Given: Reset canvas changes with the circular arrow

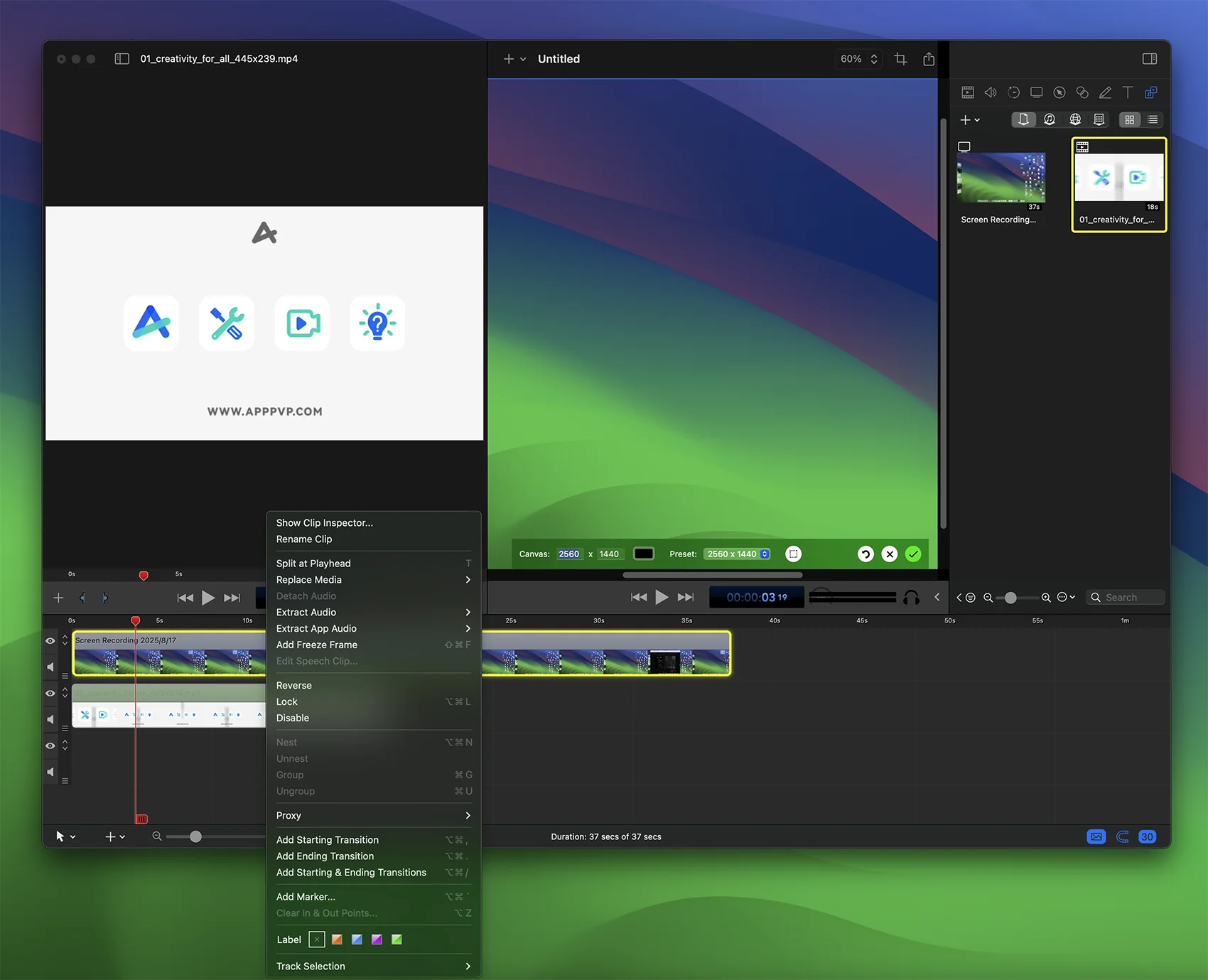Looking at the screenshot, I should click(x=865, y=554).
